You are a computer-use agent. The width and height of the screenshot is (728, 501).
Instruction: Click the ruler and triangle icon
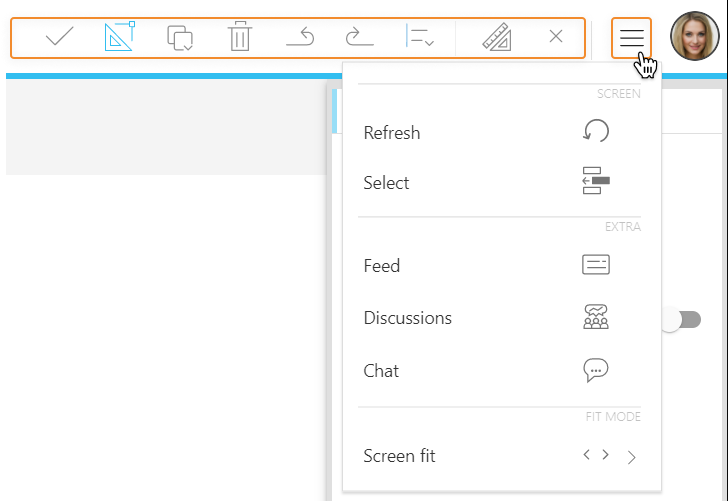coord(497,38)
